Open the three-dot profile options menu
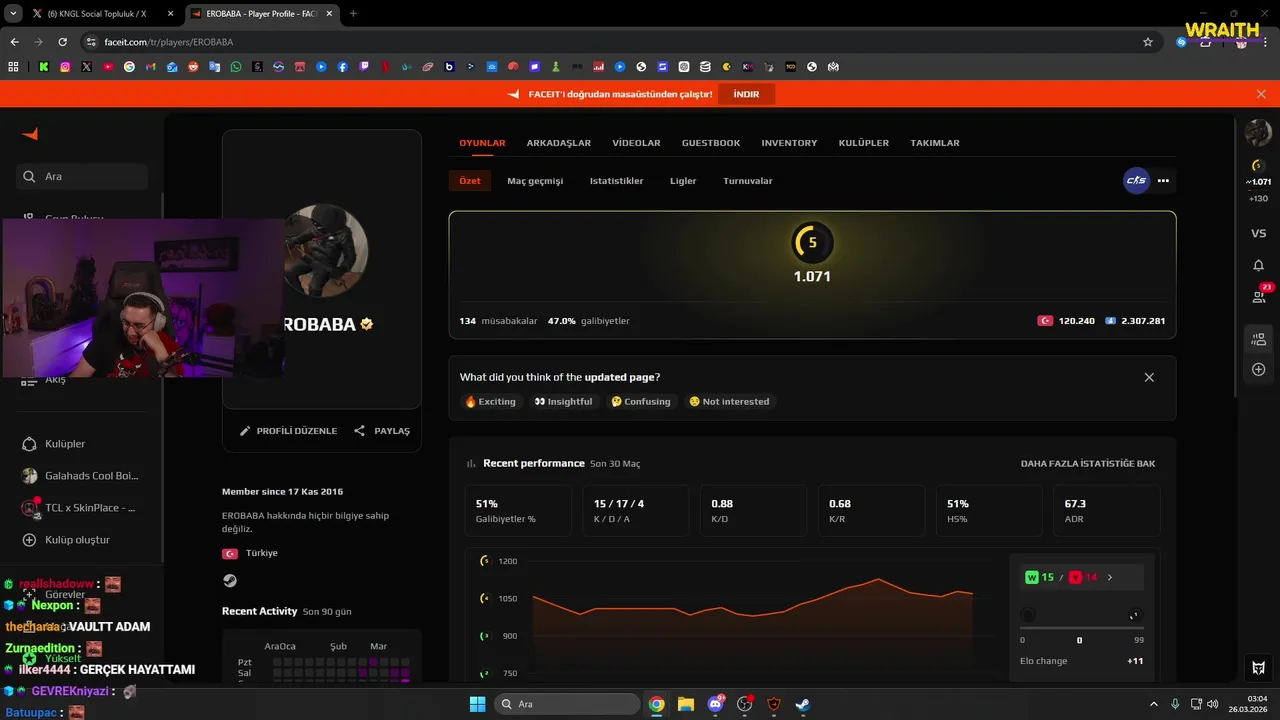This screenshot has width=1280, height=720. click(1163, 181)
